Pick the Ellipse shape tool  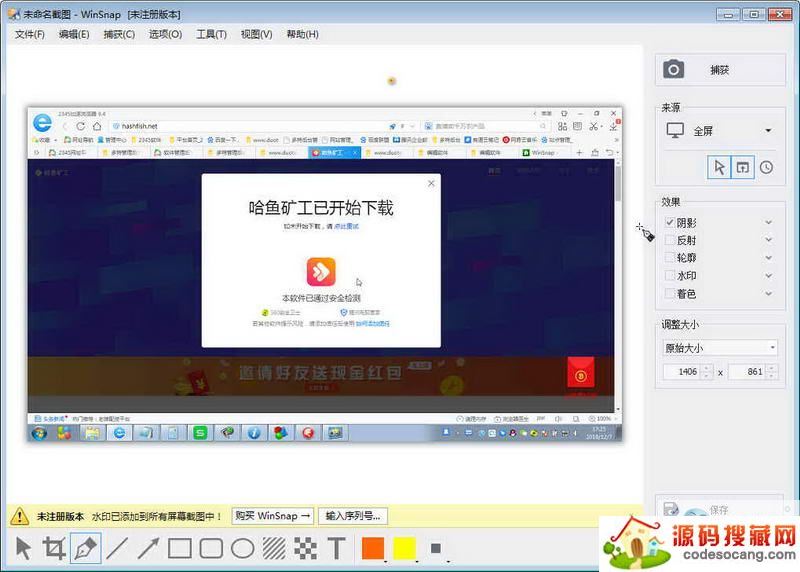click(242, 548)
